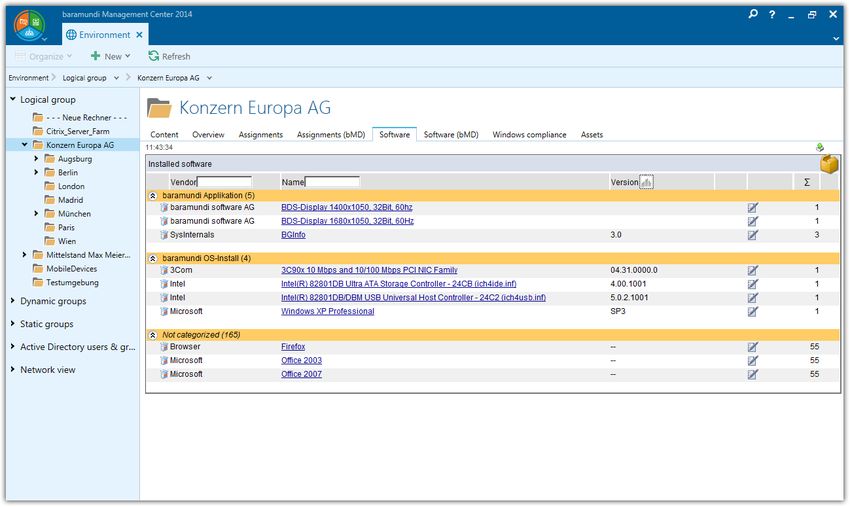Expand the Konzern Europa AG breadcrumb dropdown

point(209,78)
